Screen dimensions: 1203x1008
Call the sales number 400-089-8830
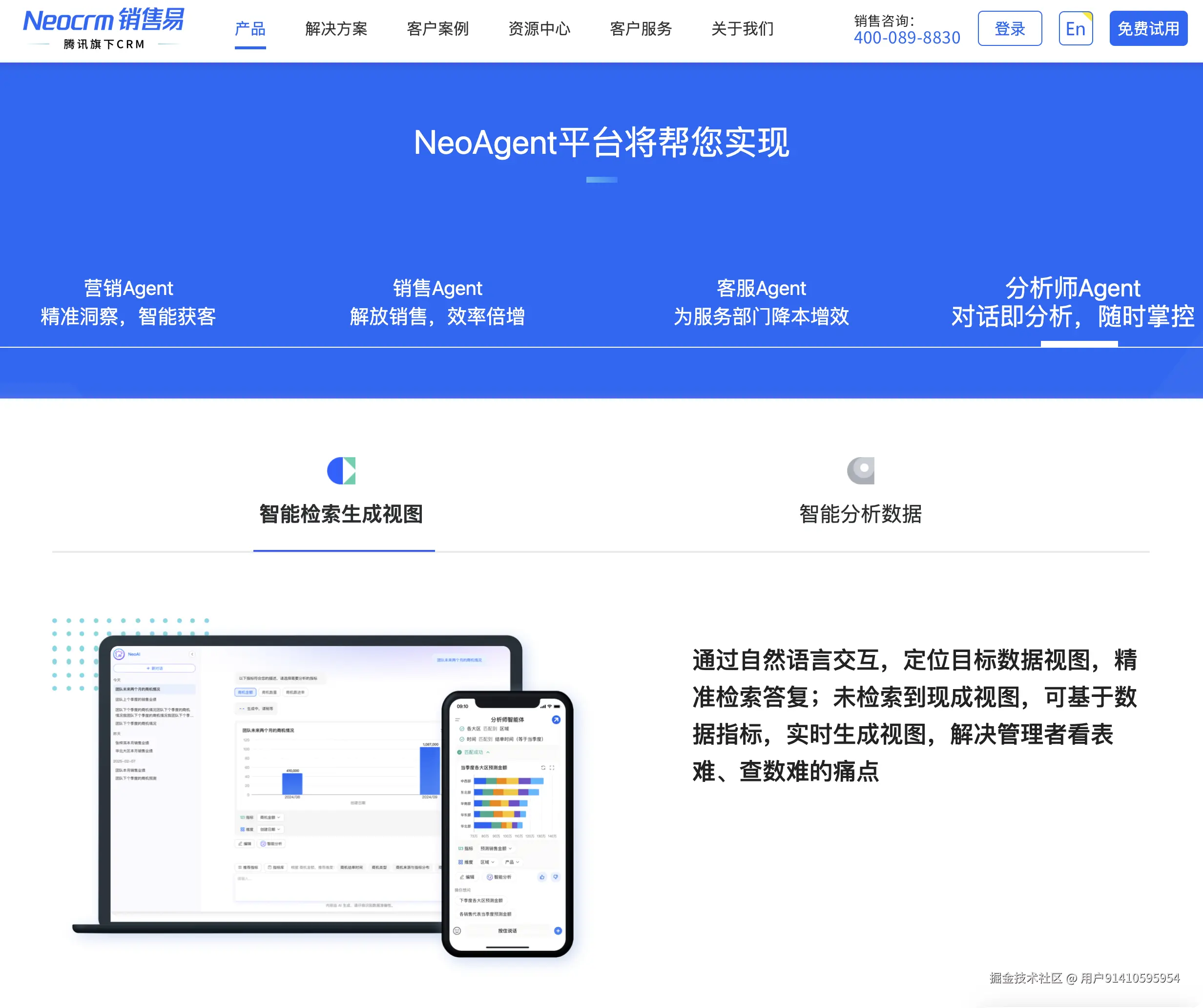pos(907,38)
